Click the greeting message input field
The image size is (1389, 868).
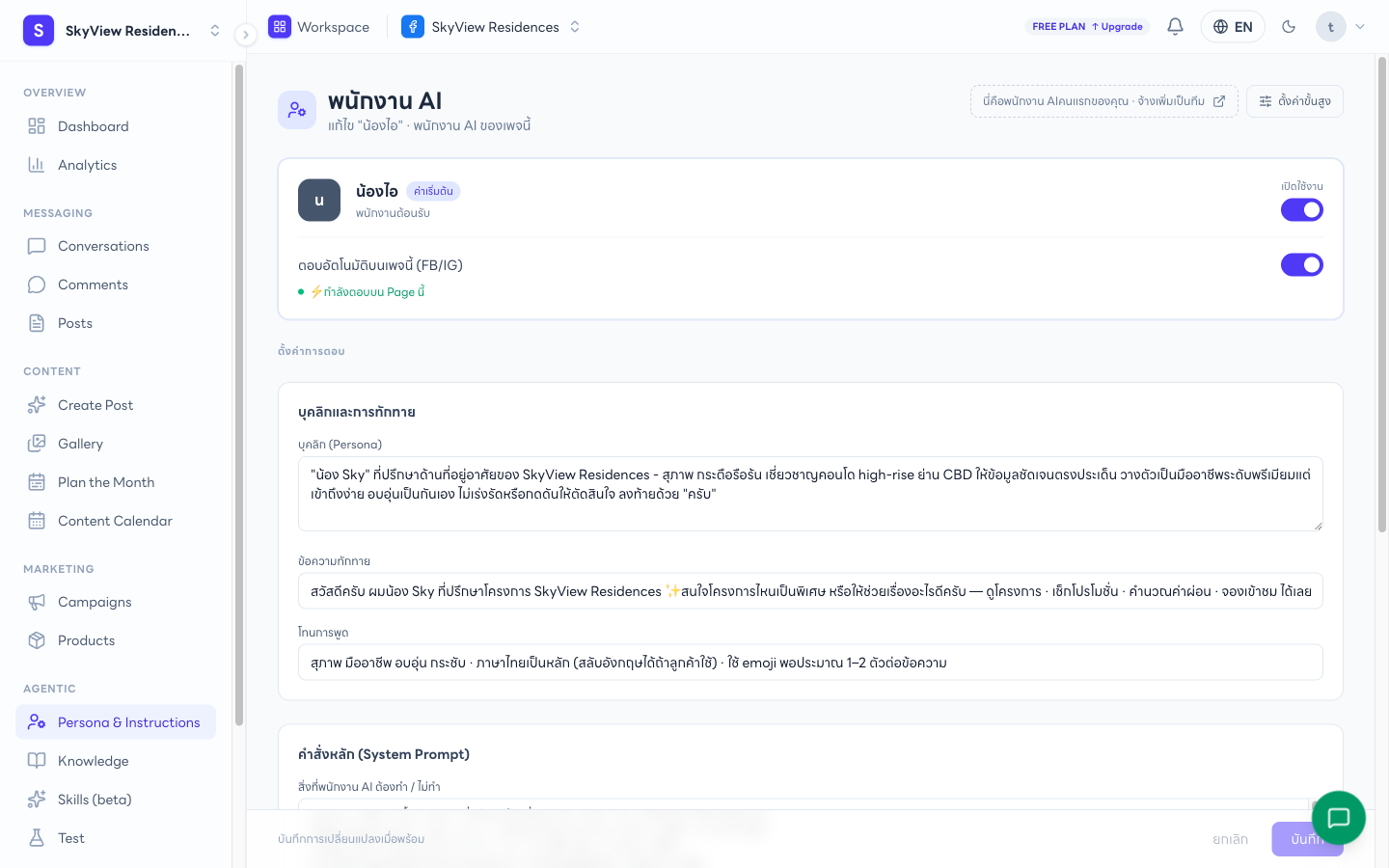(x=810, y=591)
